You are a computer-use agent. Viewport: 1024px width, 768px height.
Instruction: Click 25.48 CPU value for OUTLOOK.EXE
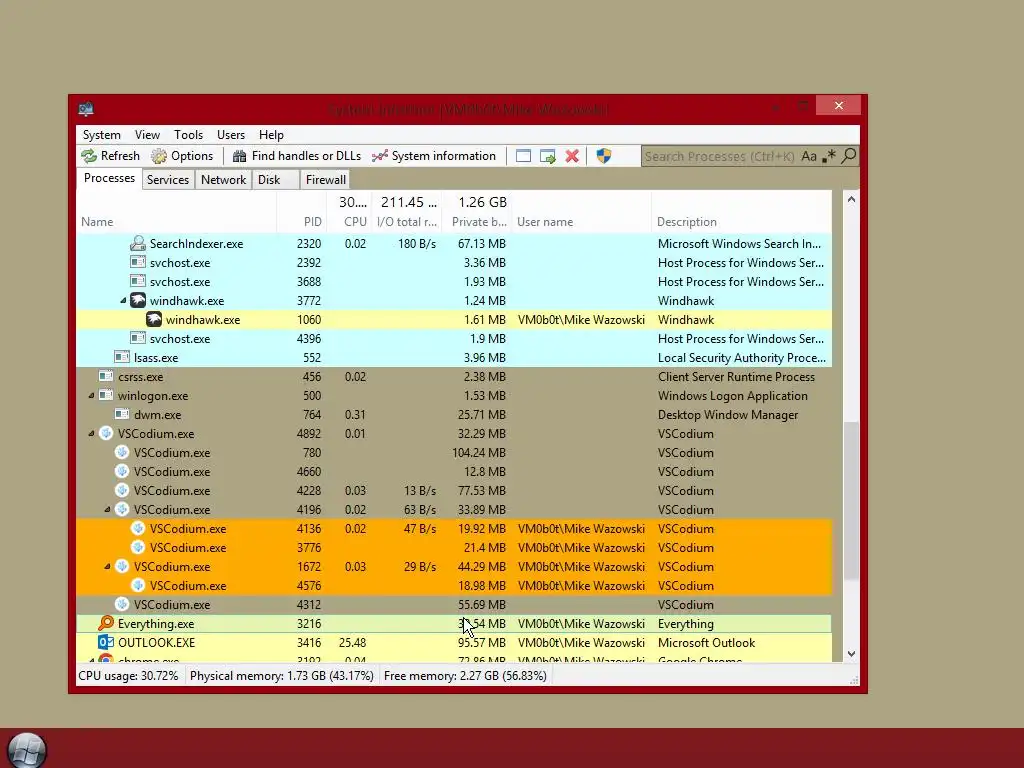353,643
